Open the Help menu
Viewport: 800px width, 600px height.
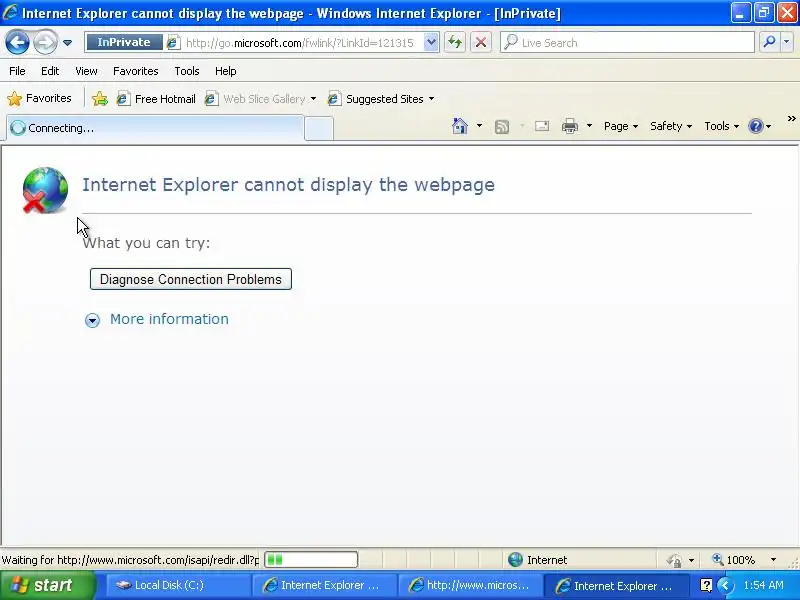pos(226,71)
